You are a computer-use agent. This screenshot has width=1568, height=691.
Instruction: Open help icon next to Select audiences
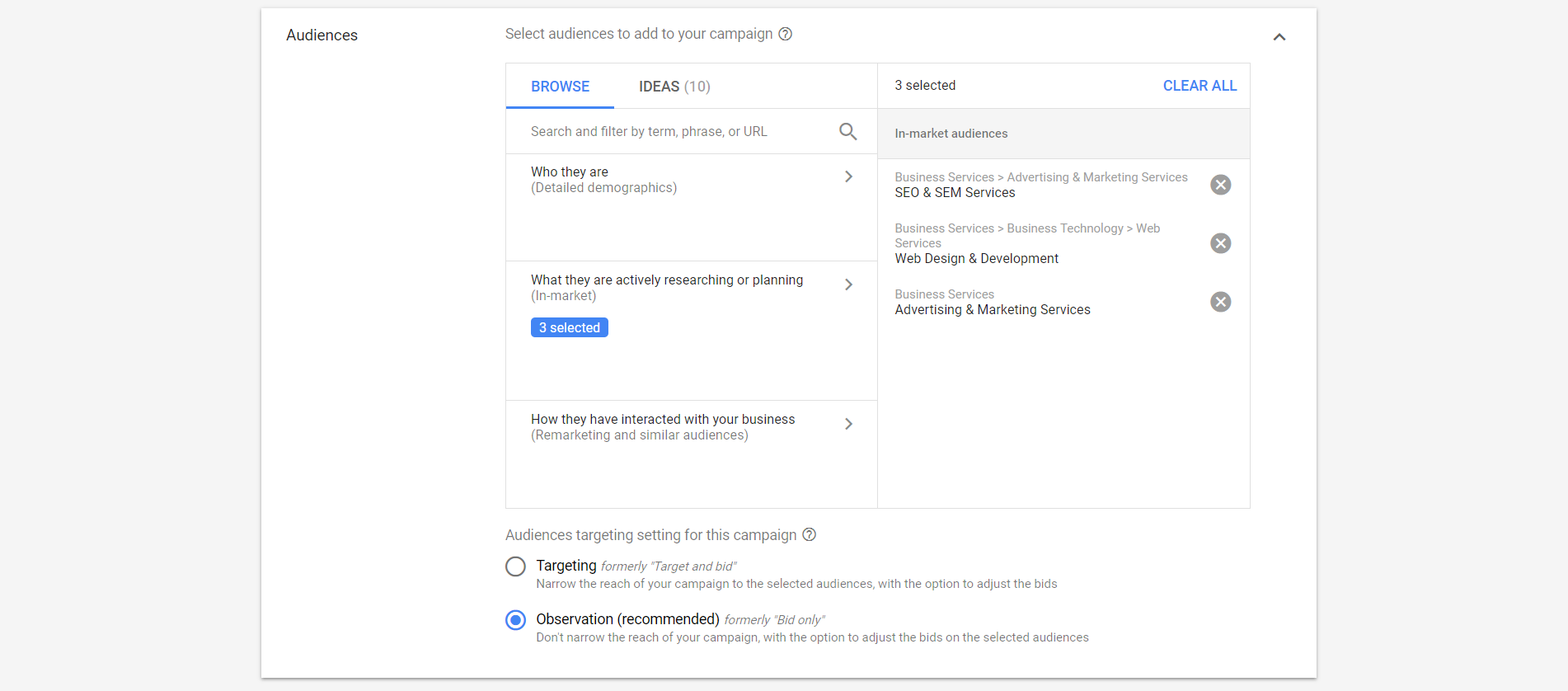tap(786, 34)
